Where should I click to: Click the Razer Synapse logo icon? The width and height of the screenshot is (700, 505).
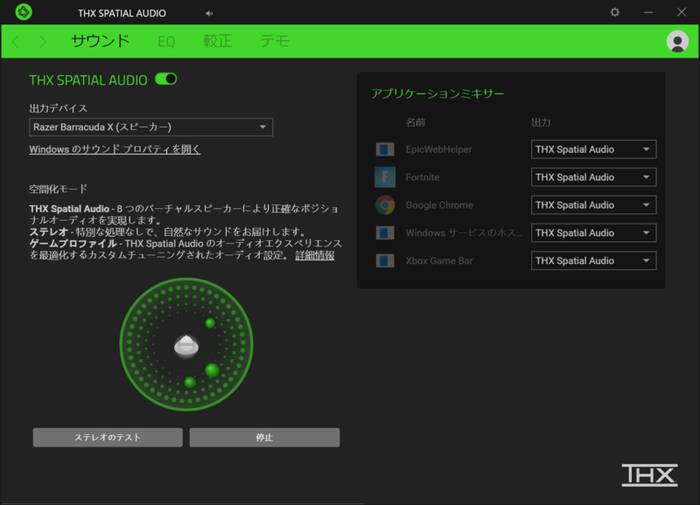click(23, 12)
